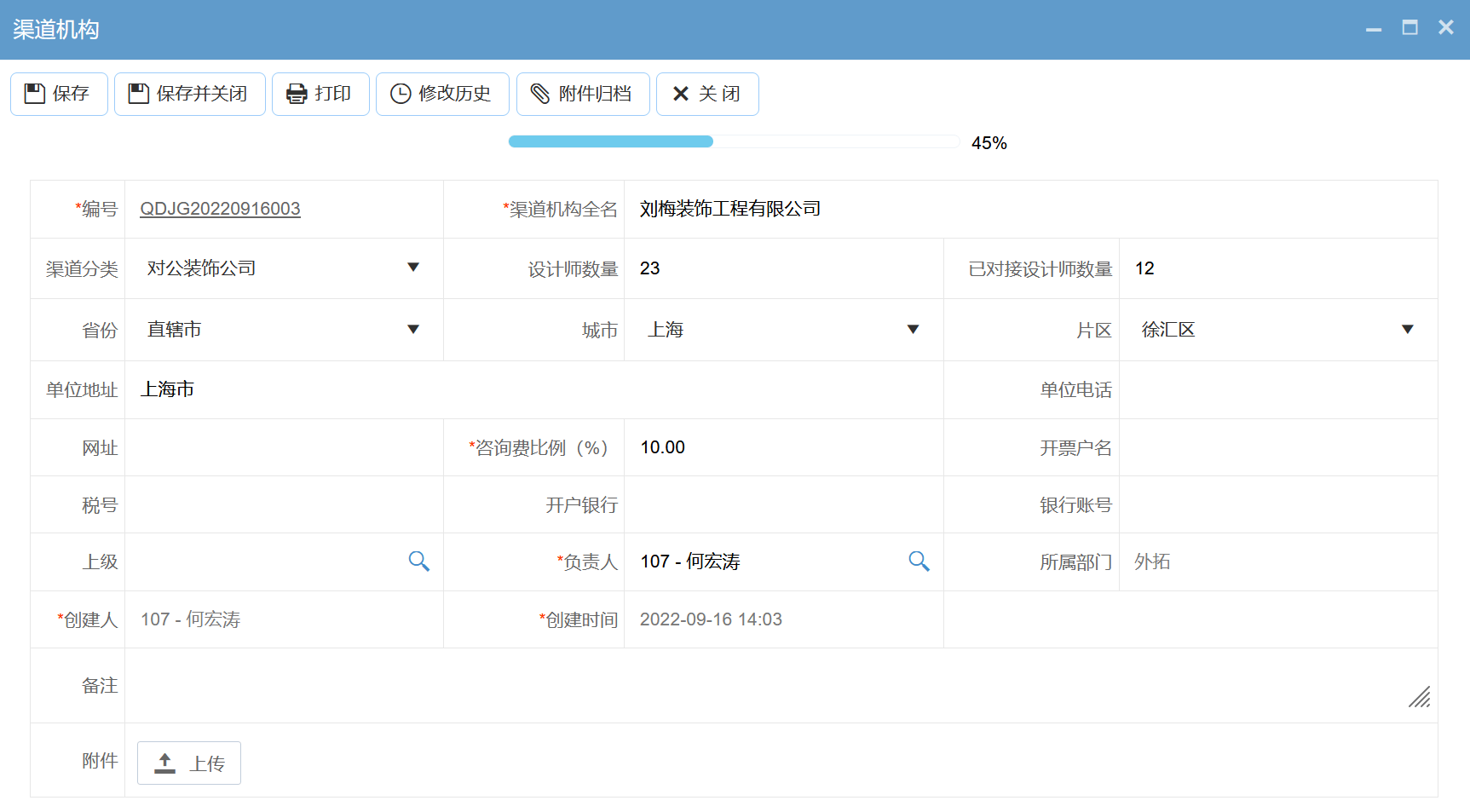This screenshot has width=1470, height=812.
Task: Click the Save (保存) button
Action: 59,94
